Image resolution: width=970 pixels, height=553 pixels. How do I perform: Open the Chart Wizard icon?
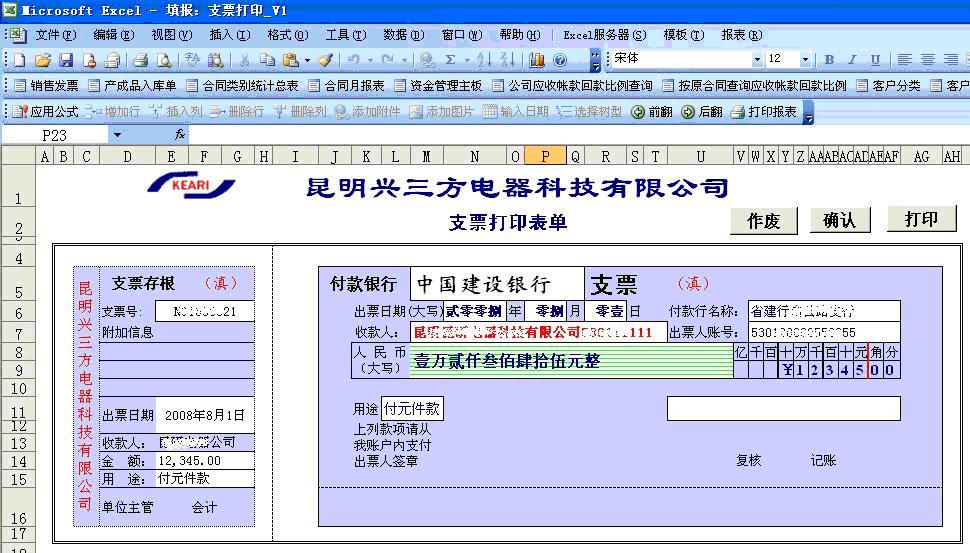[x=537, y=61]
